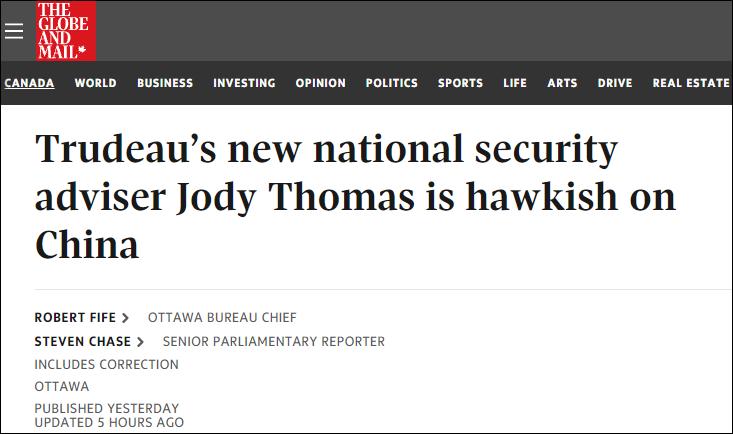Open the Business section
This screenshot has width=733, height=434.
click(165, 83)
